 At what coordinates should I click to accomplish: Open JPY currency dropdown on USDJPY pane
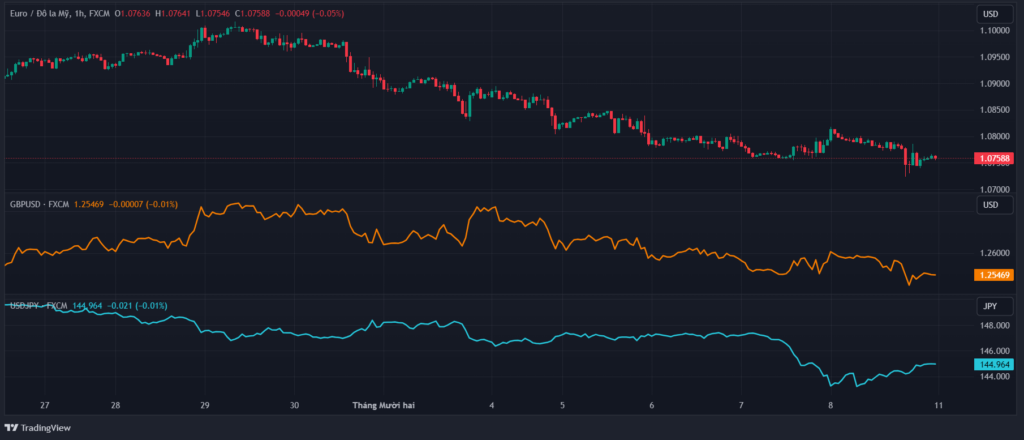click(x=989, y=307)
